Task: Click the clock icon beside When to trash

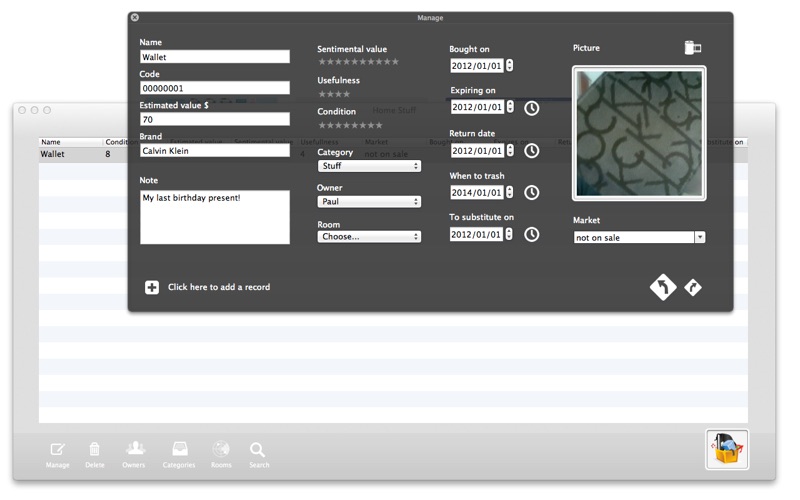Action: click(532, 192)
